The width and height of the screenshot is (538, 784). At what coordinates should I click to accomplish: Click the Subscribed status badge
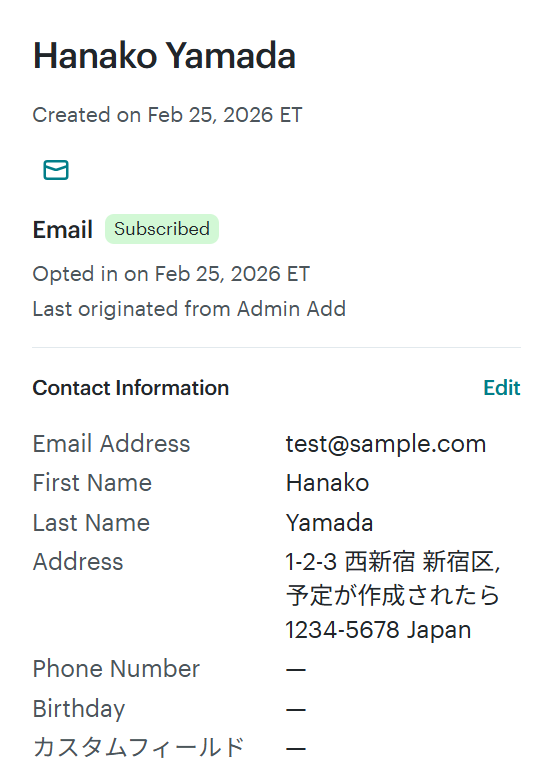click(x=162, y=229)
